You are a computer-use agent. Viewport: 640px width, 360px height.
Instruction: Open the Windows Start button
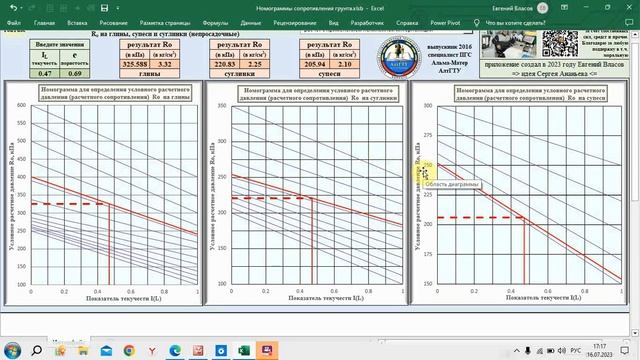pos(12,350)
